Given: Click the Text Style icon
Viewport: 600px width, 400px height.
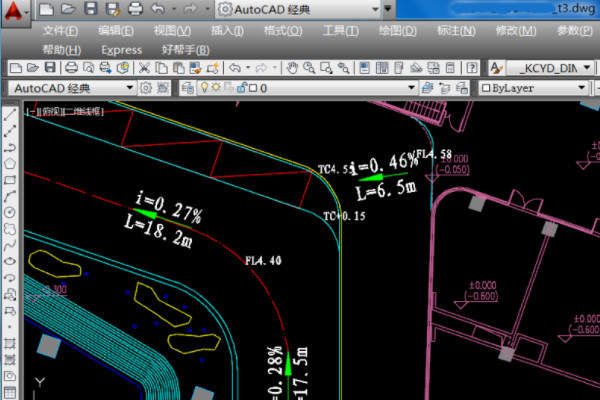Looking at the screenshot, I should [x=497, y=68].
